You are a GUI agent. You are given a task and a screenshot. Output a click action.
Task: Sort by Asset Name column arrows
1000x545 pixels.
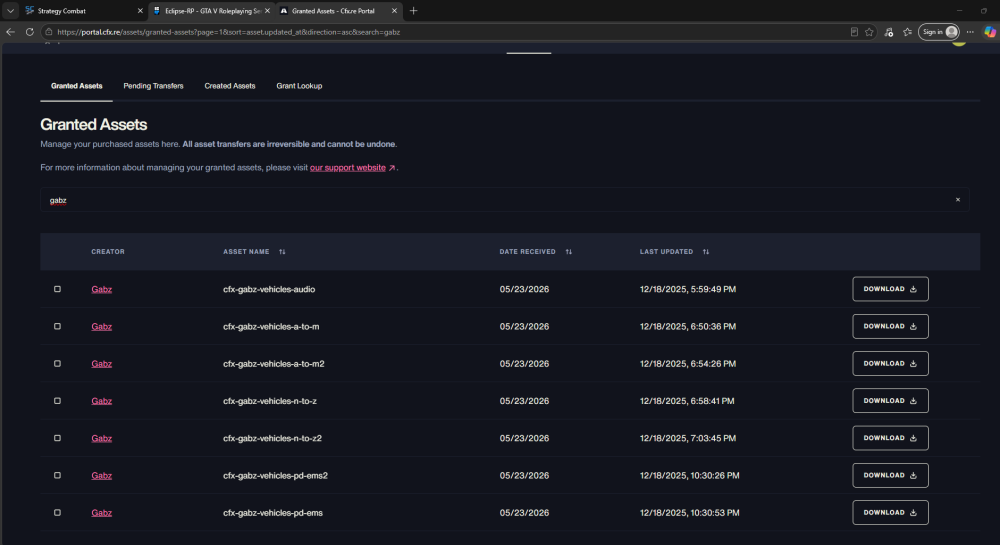click(282, 252)
